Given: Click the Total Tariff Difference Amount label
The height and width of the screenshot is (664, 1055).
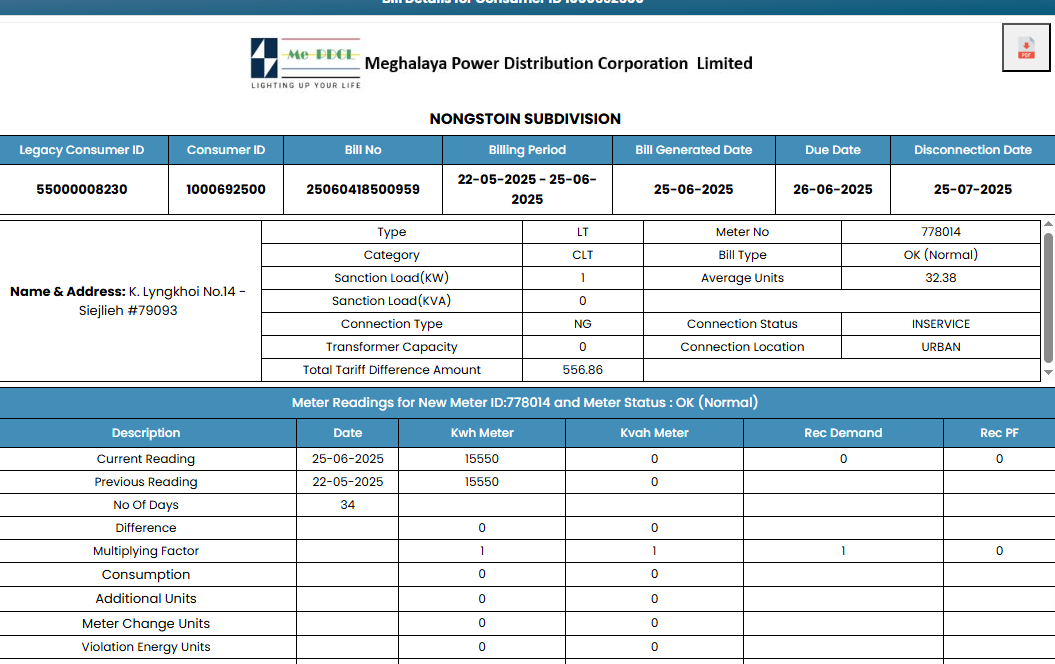Looking at the screenshot, I should (392, 370).
